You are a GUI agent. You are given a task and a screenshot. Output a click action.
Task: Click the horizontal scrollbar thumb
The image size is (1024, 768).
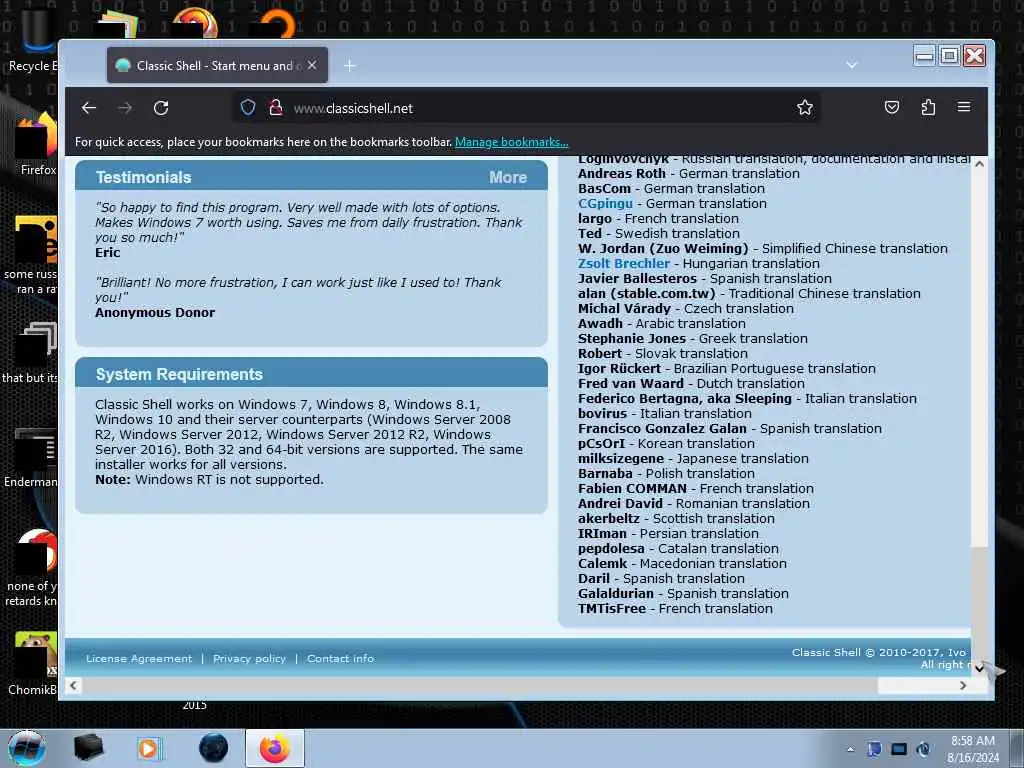(479, 685)
